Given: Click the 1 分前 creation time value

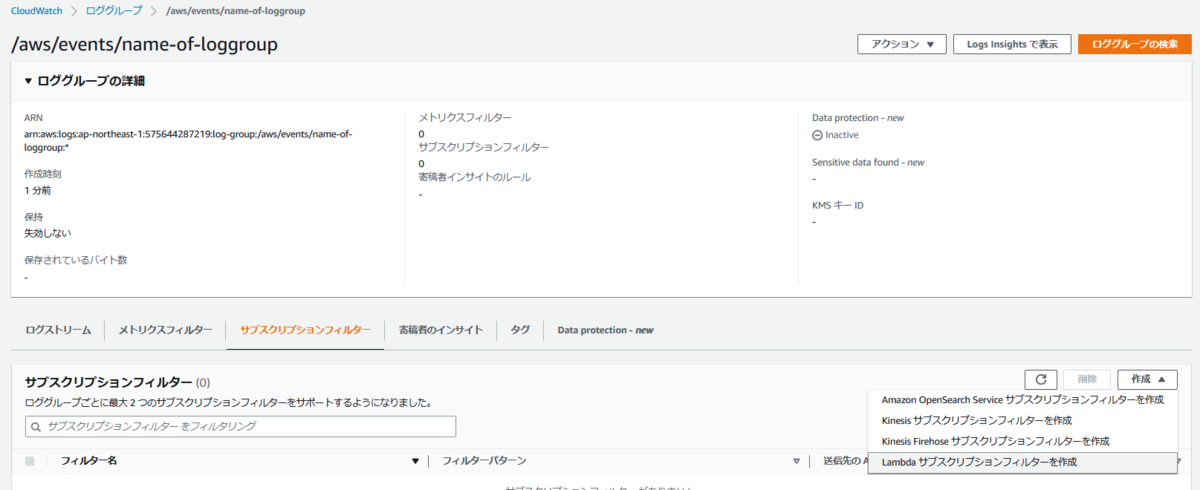Looking at the screenshot, I should (38, 190).
